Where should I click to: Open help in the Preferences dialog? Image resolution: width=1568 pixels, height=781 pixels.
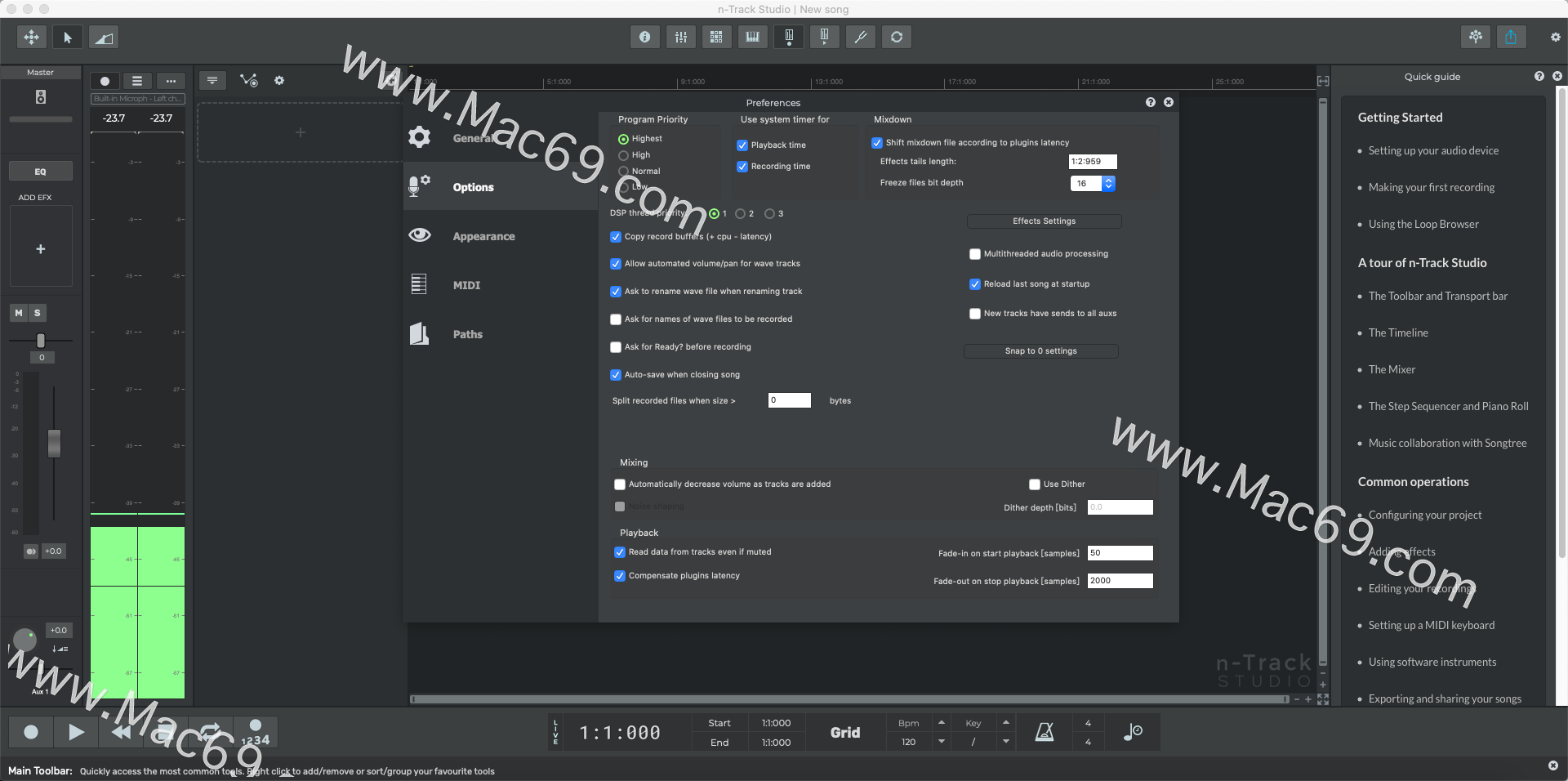pyautogui.click(x=1151, y=102)
